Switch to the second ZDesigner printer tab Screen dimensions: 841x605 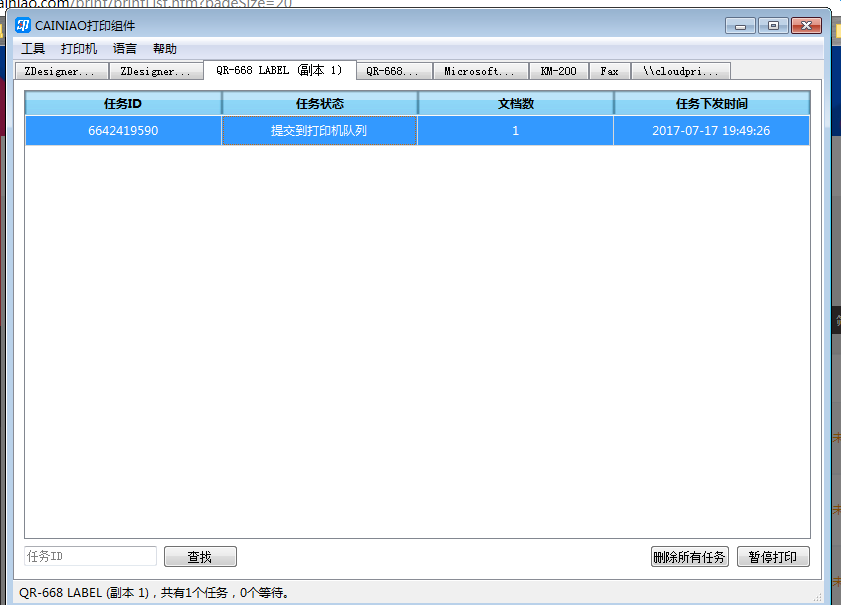pyautogui.click(x=156, y=71)
